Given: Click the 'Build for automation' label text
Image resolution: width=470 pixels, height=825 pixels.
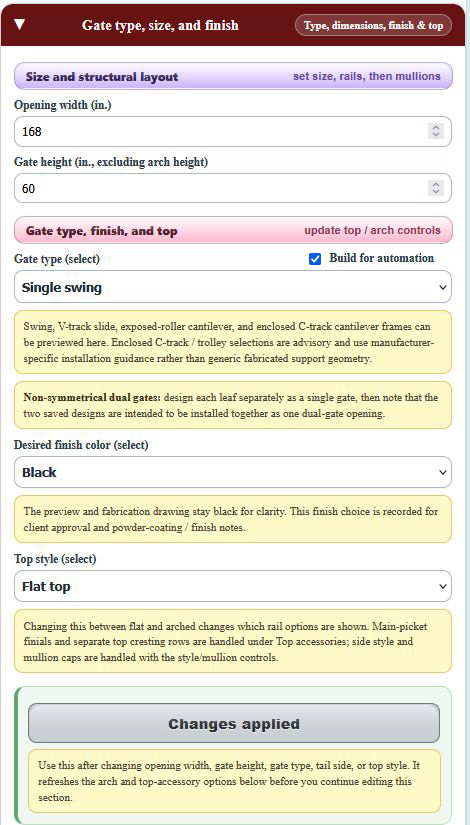Looking at the screenshot, I should coord(382,258).
